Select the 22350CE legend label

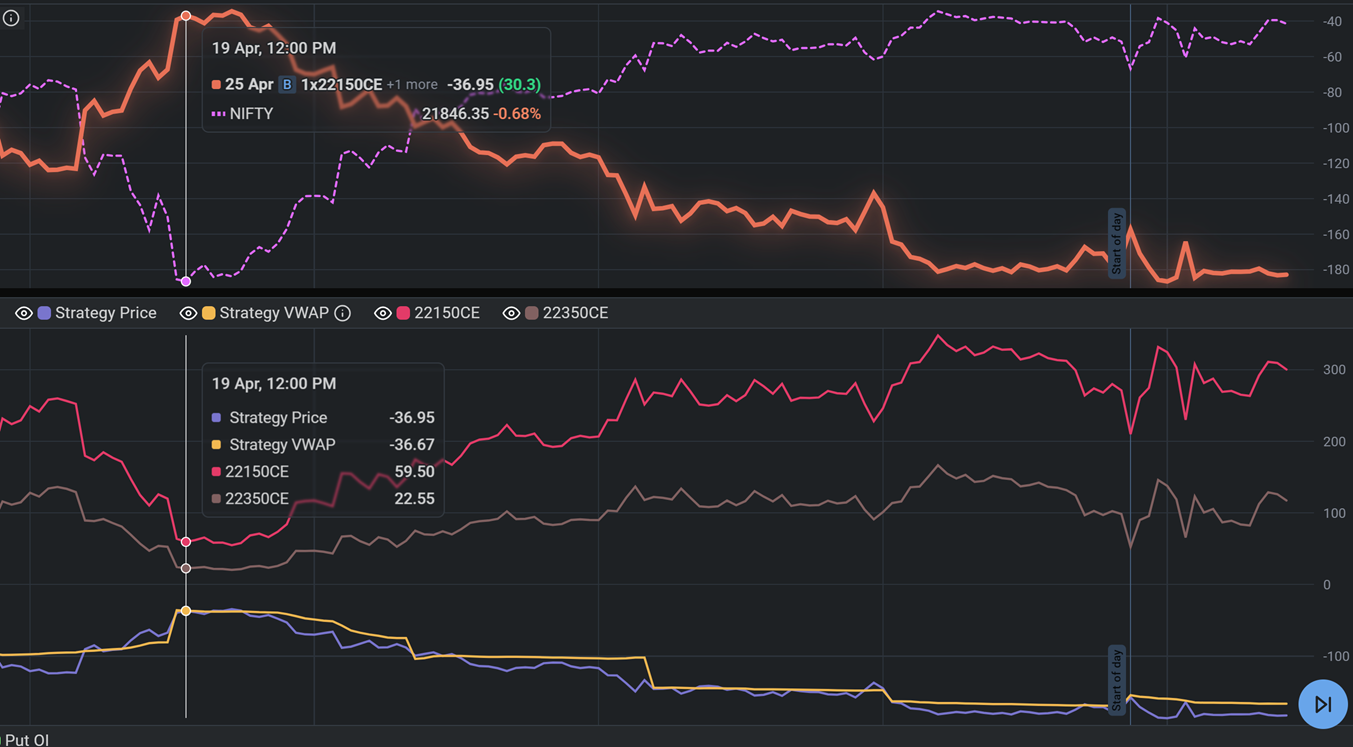(x=575, y=313)
